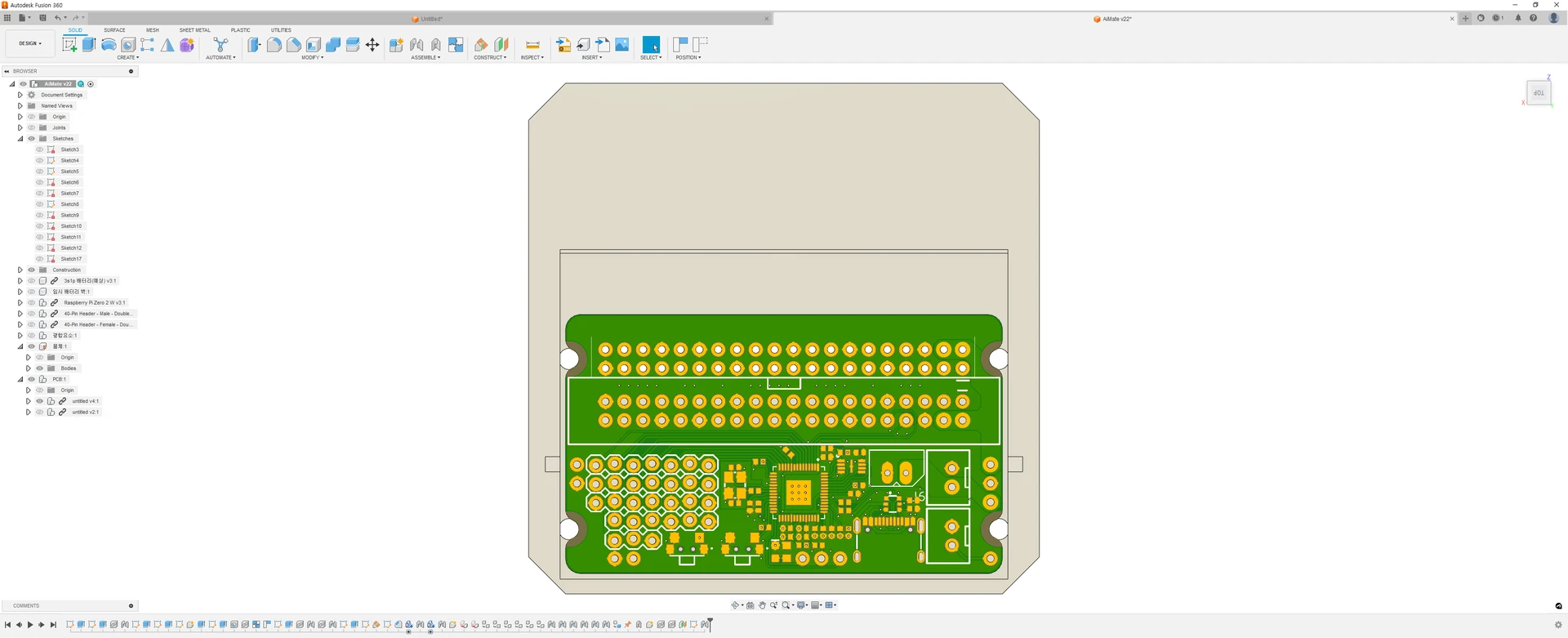Open the SHEET METAL tab
Viewport: 1568px width, 638px height.
point(194,30)
